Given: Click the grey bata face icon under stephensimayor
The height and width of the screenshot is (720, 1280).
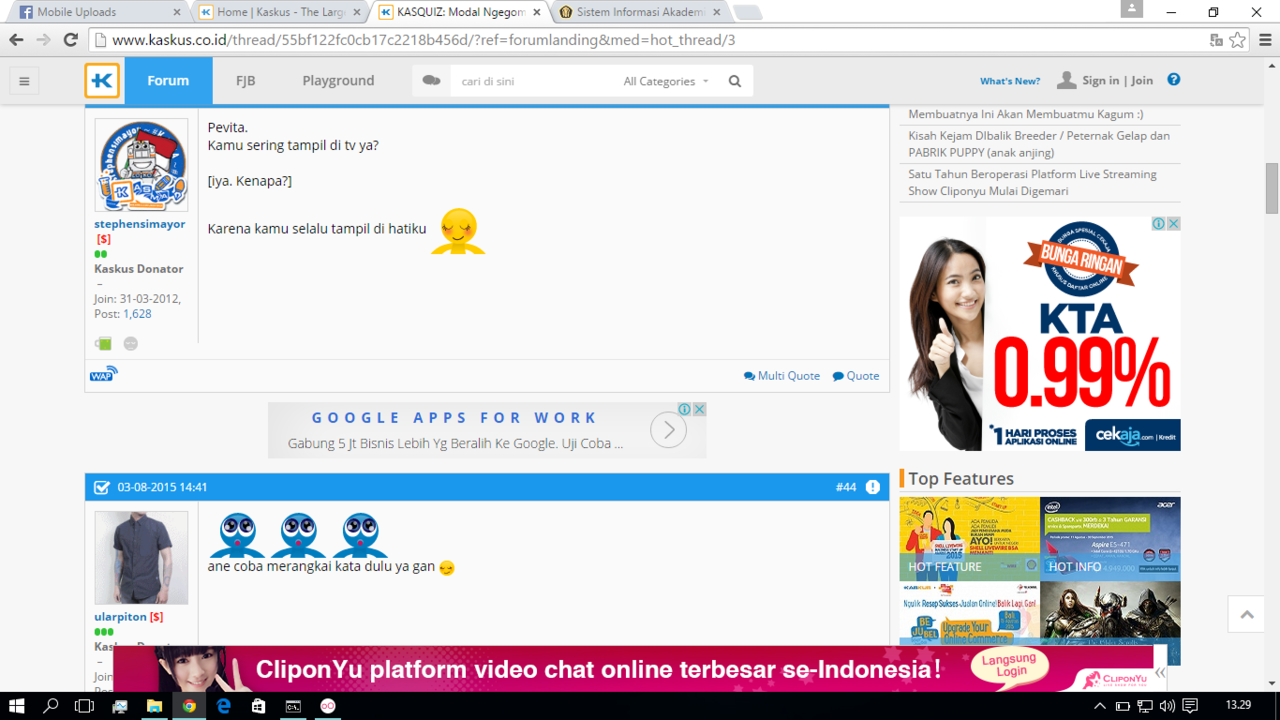Looking at the screenshot, I should [x=130, y=343].
